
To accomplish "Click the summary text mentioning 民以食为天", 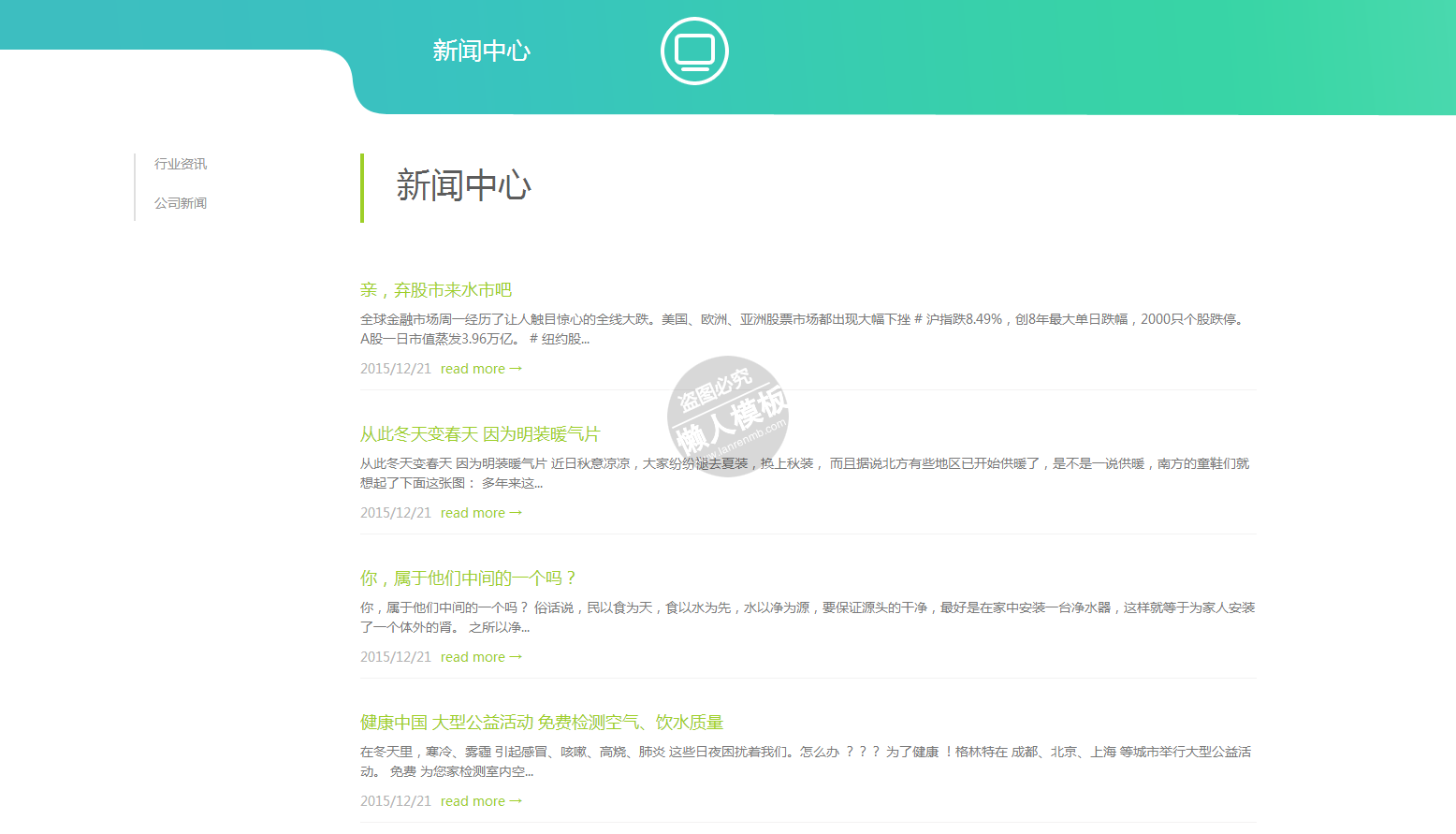I will click(807, 608).
